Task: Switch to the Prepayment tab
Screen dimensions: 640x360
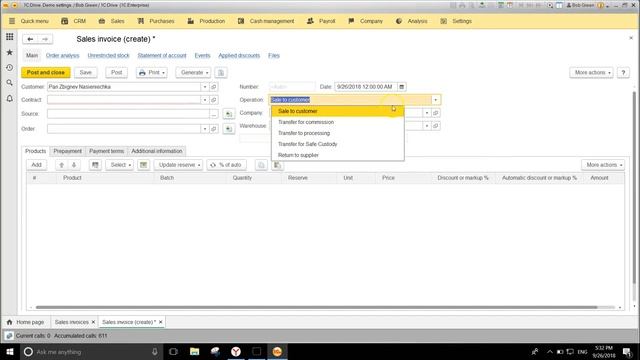Action: [x=67, y=151]
